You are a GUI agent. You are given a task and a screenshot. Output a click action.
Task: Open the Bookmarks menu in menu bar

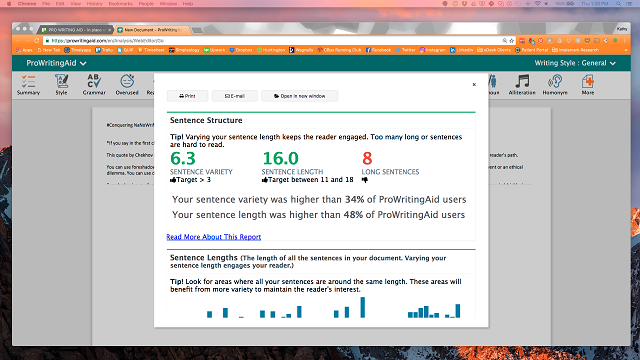pos(120,4)
